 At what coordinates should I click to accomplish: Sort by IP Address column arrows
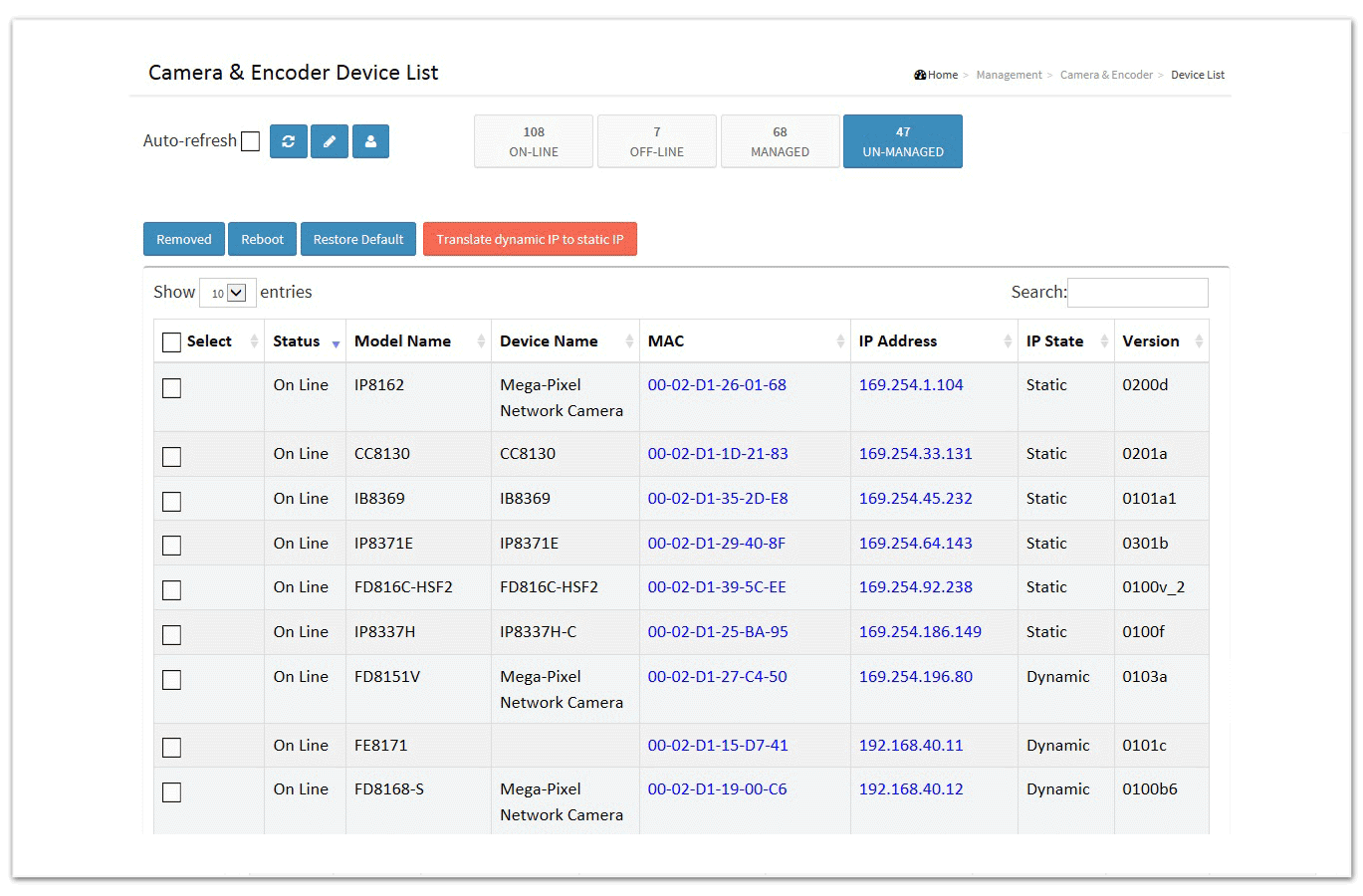[x=1008, y=341]
